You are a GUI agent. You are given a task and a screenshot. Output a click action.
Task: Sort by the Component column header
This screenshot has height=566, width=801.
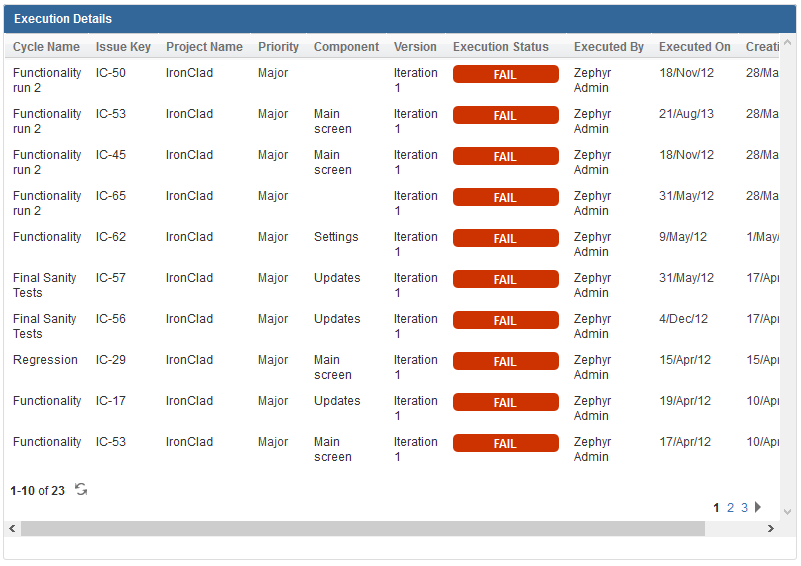click(346, 47)
